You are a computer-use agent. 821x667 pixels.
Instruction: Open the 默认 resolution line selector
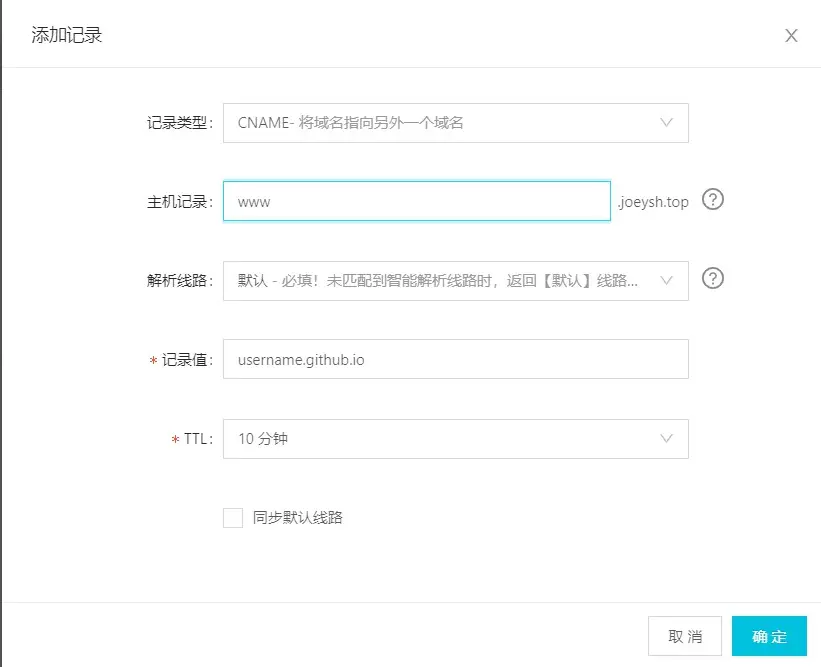[x=456, y=281]
